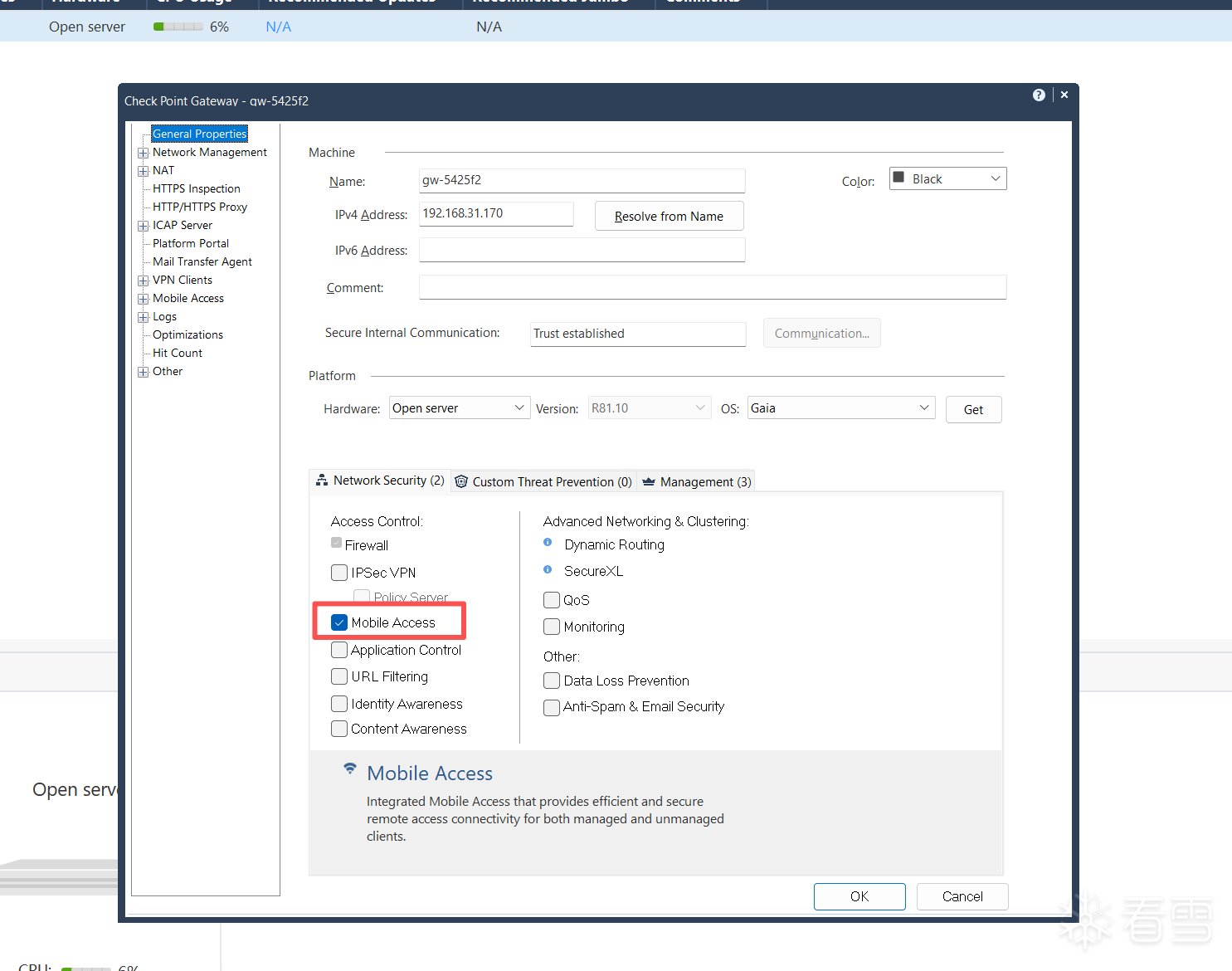Open the Hardware dropdown
1232x971 pixels.
pos(460,407)
